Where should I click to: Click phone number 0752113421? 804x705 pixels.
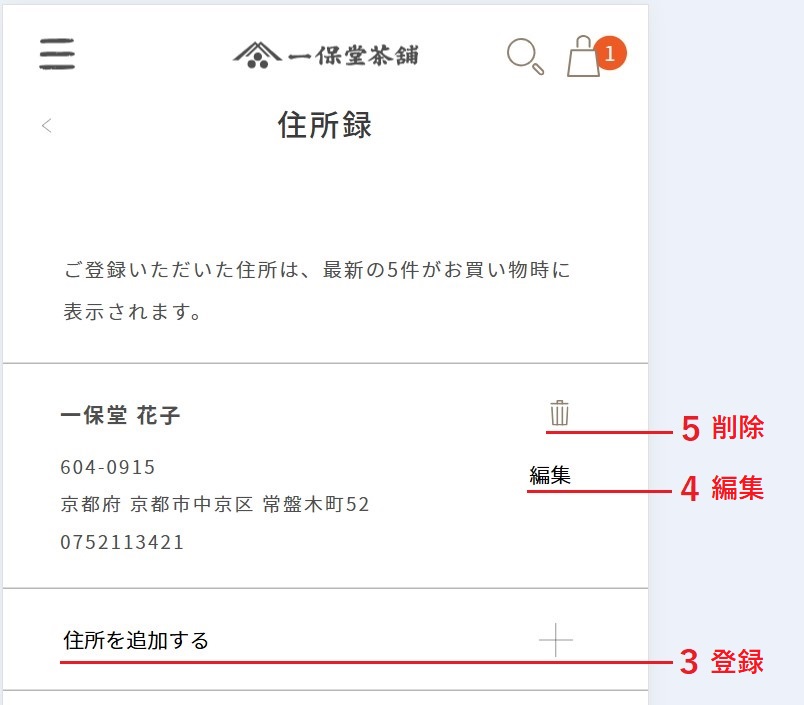coord(122,542)
